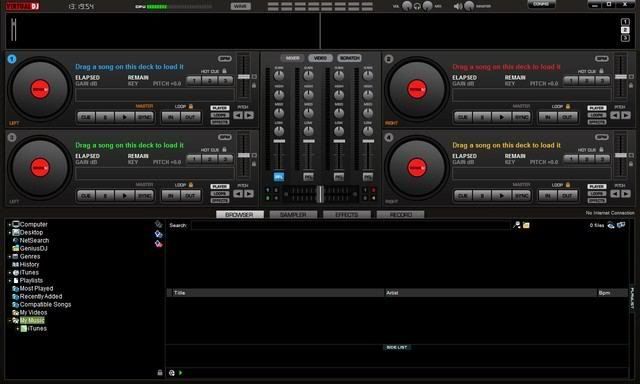Switch center panel to MIXER
The height and width of the screenshot is (384, 640).
pyautogui.click(x=292, y=58)
